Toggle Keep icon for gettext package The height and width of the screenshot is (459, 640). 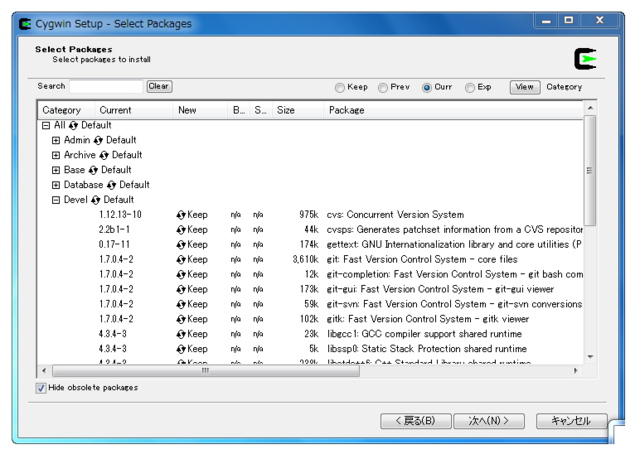click(181, 245)
